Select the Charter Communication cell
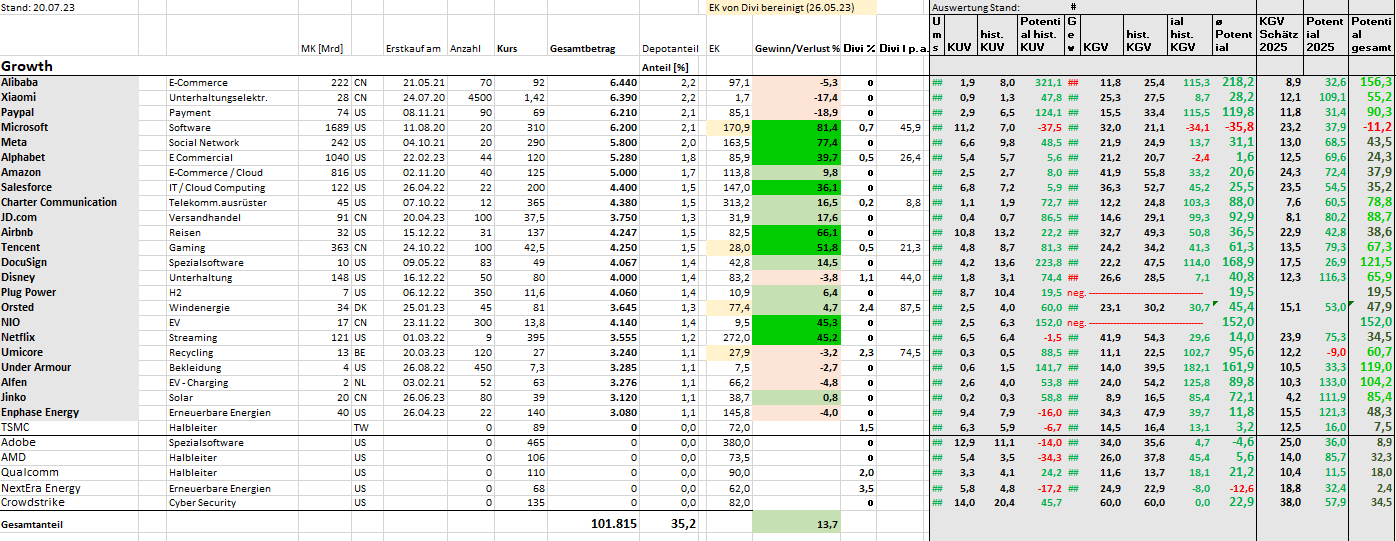 [x=69, y=202]
